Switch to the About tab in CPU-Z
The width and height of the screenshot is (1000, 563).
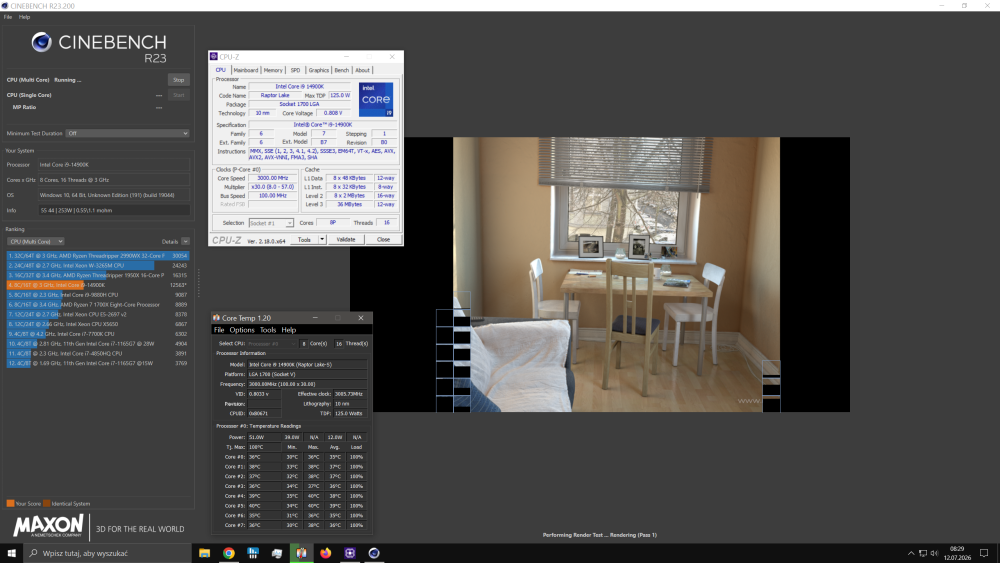pyautogui.click(x=362, y=70)
